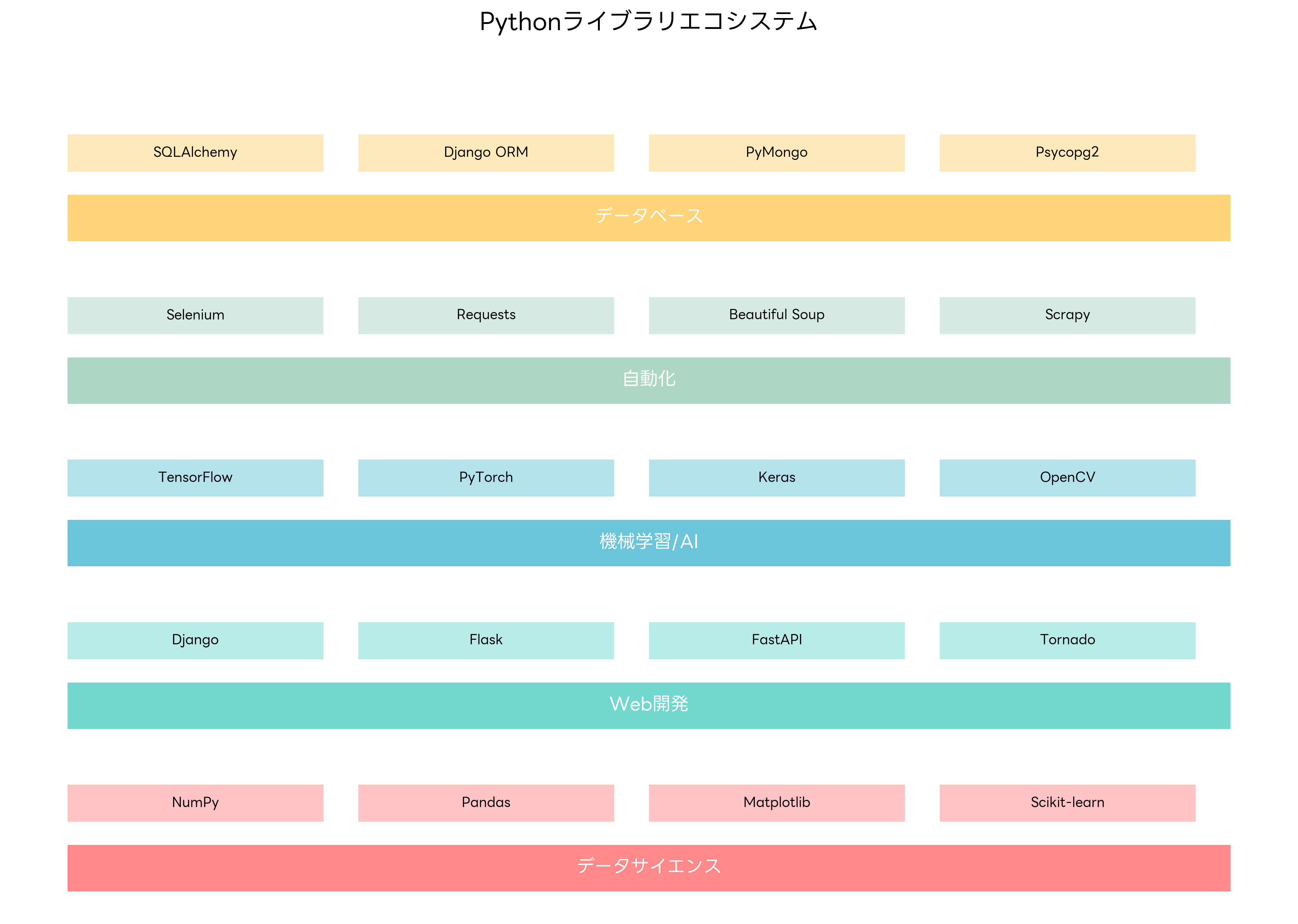The height and width of the screenshot is (924, 1298).
Task: Click the Pandas box
Action: click(486, 803)
